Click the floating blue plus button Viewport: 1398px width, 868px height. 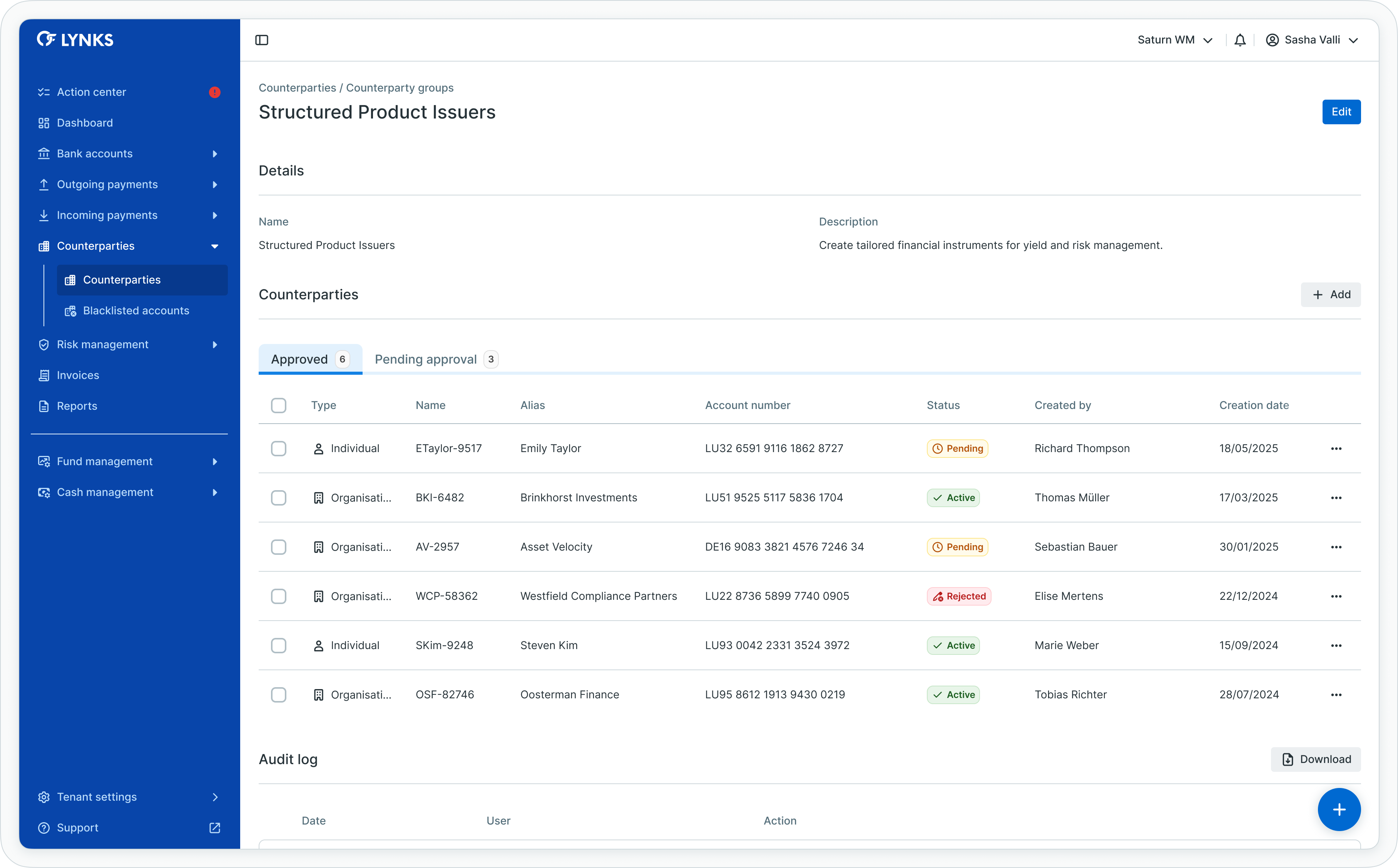point(1339,810)
